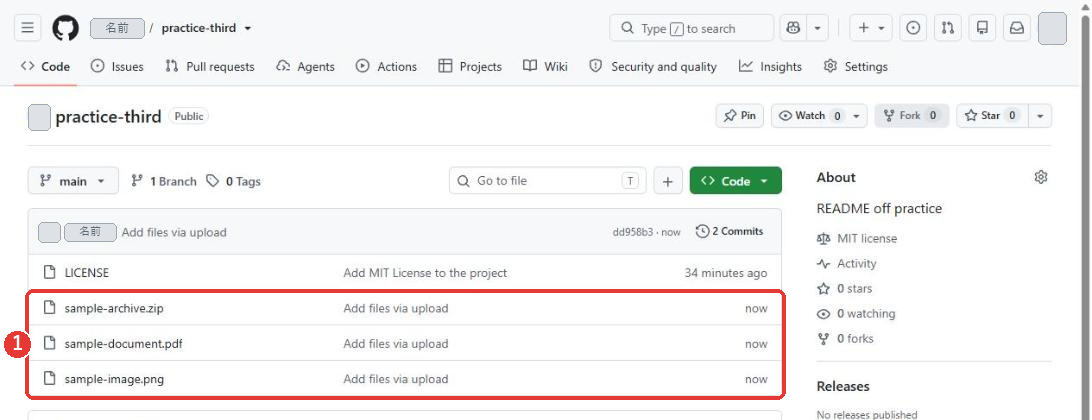Open the latest commit message link
1092x420 pixels.
(174, 232)
